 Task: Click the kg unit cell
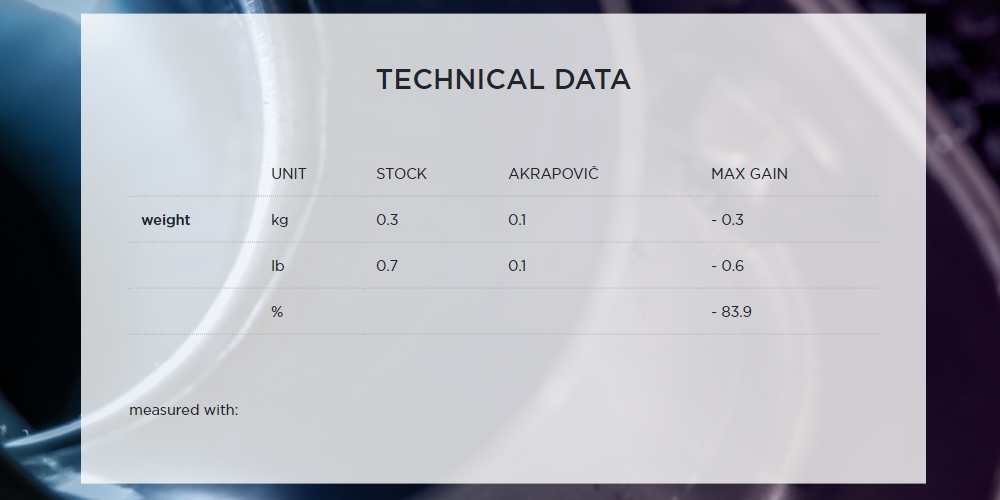279,220
